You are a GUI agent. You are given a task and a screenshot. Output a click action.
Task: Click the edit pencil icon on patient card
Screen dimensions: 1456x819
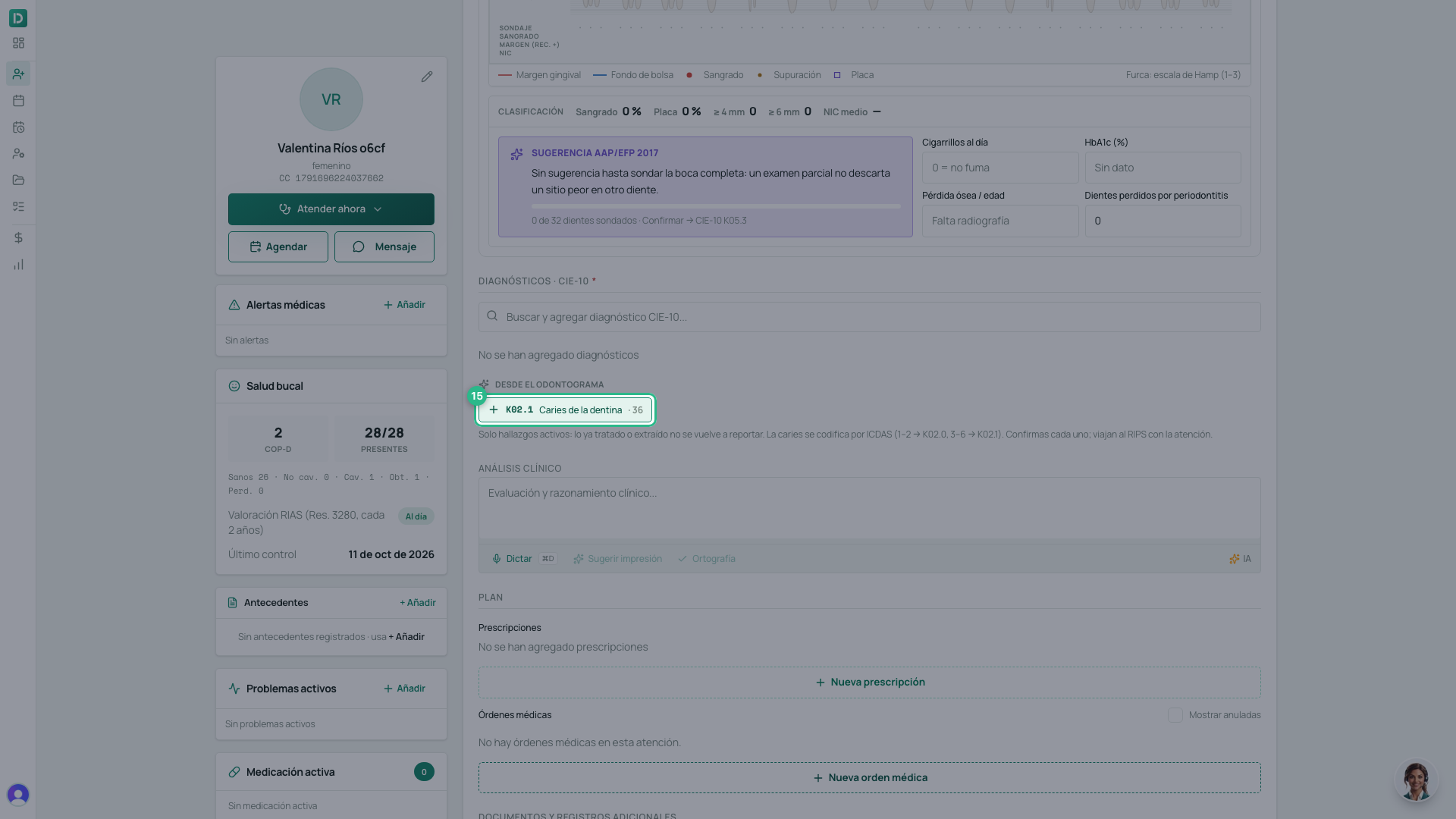point(427,77)
